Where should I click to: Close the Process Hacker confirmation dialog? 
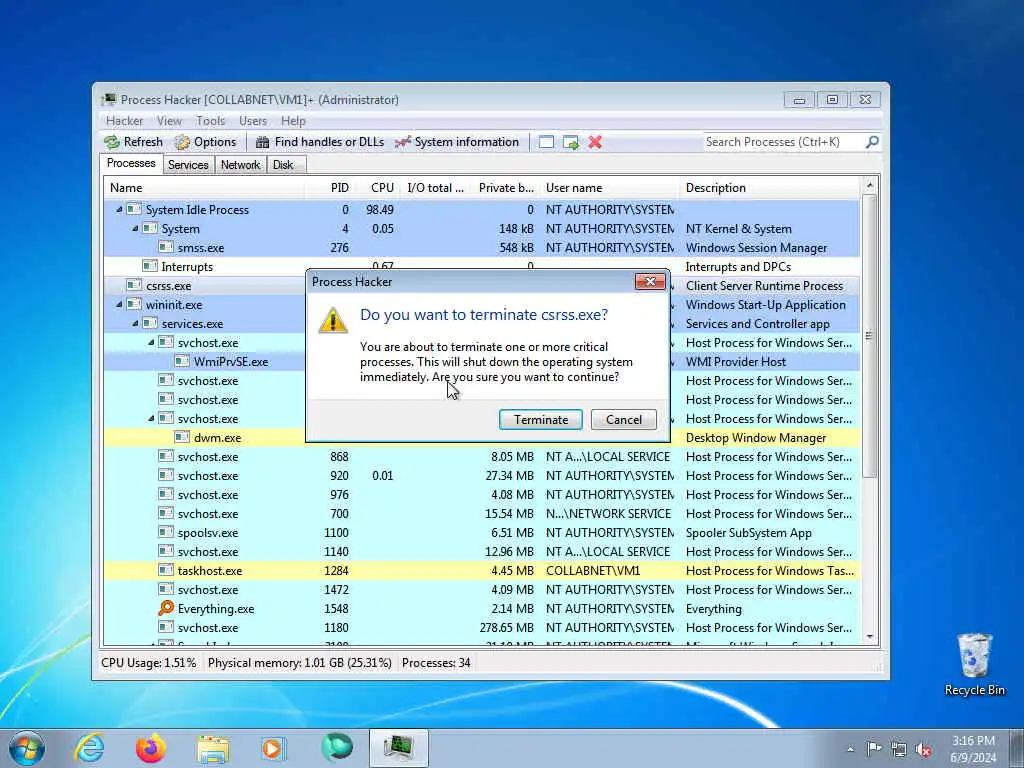pos(650,281)
